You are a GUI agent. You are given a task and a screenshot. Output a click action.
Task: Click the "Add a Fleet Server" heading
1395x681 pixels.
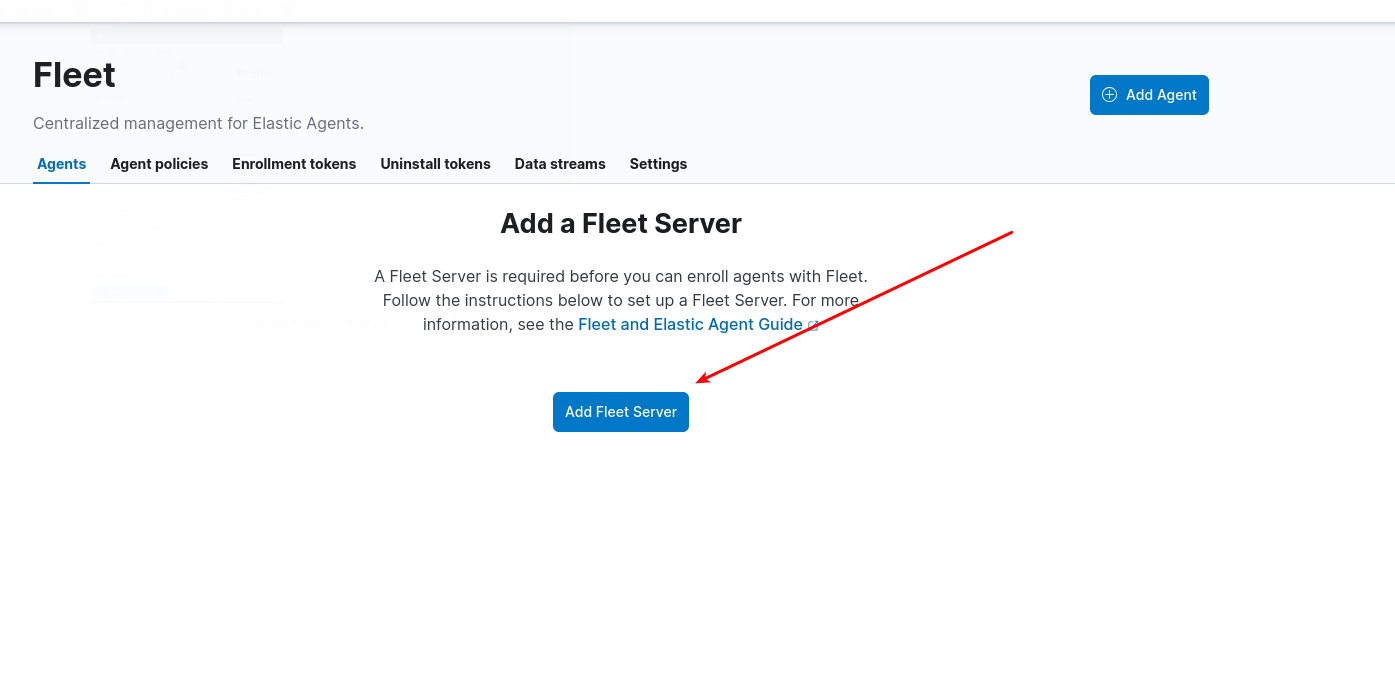pyautogui.click(x=620, y=223)
